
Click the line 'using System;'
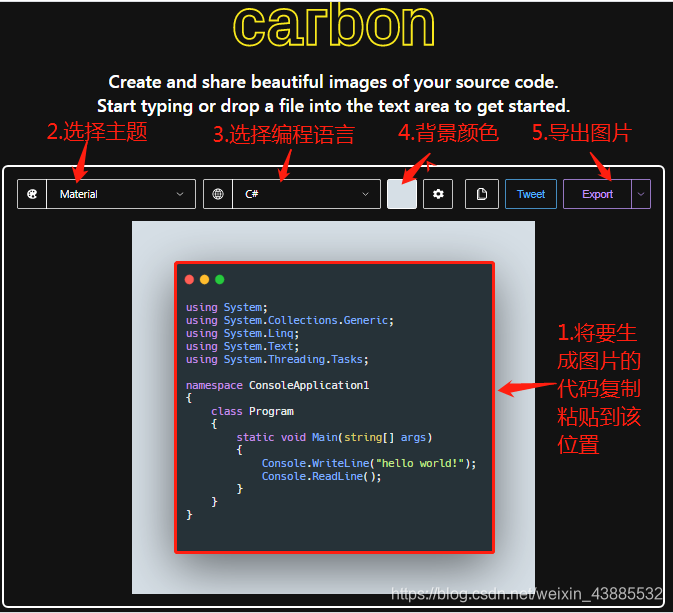click(x=227, y=307)
